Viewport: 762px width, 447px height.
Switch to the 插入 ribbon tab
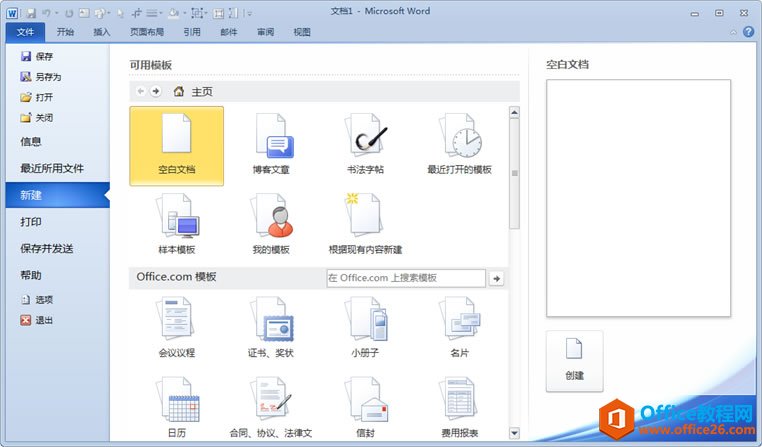pyautogui.click(x=102, y=32)
